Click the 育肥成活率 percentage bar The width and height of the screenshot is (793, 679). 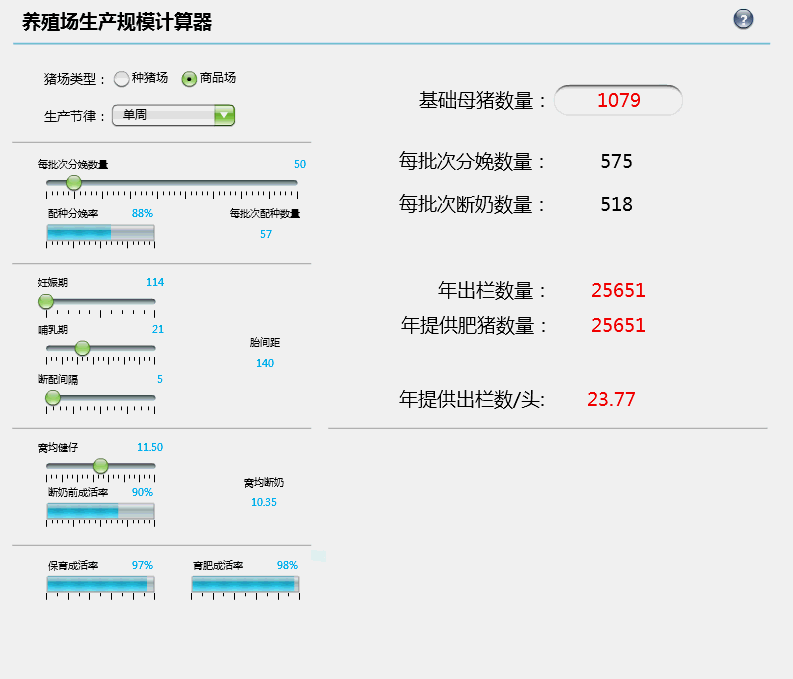tap(245, 585)
